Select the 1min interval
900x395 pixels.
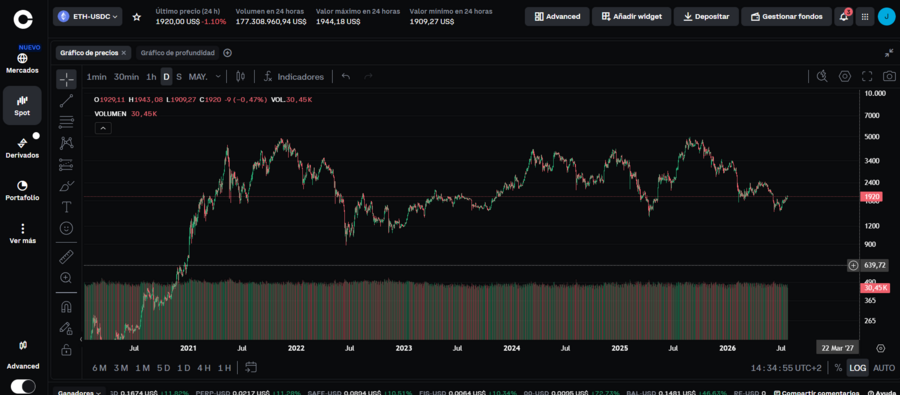click(96, 76)
